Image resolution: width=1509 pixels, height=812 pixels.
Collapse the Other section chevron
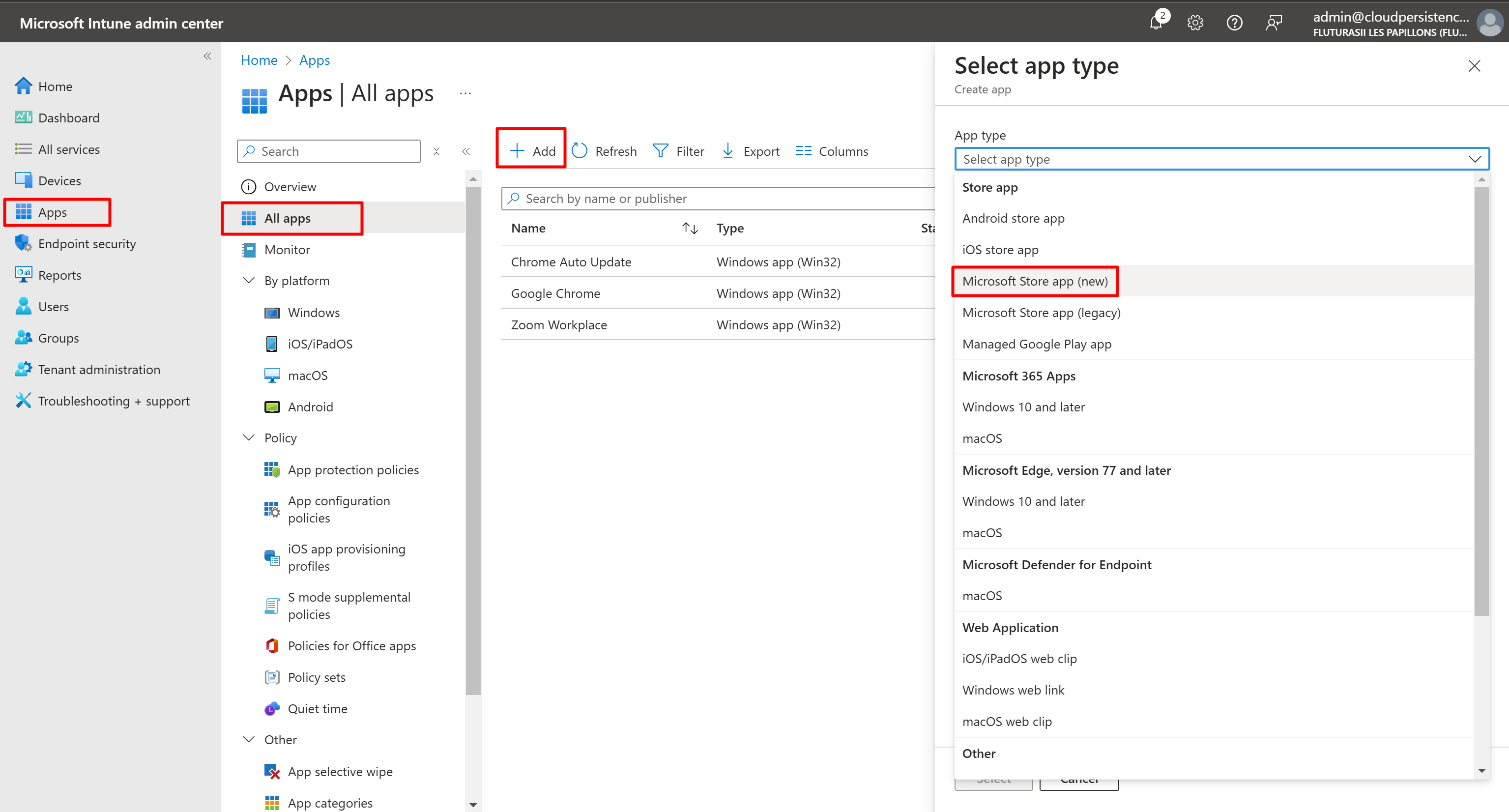248,739
